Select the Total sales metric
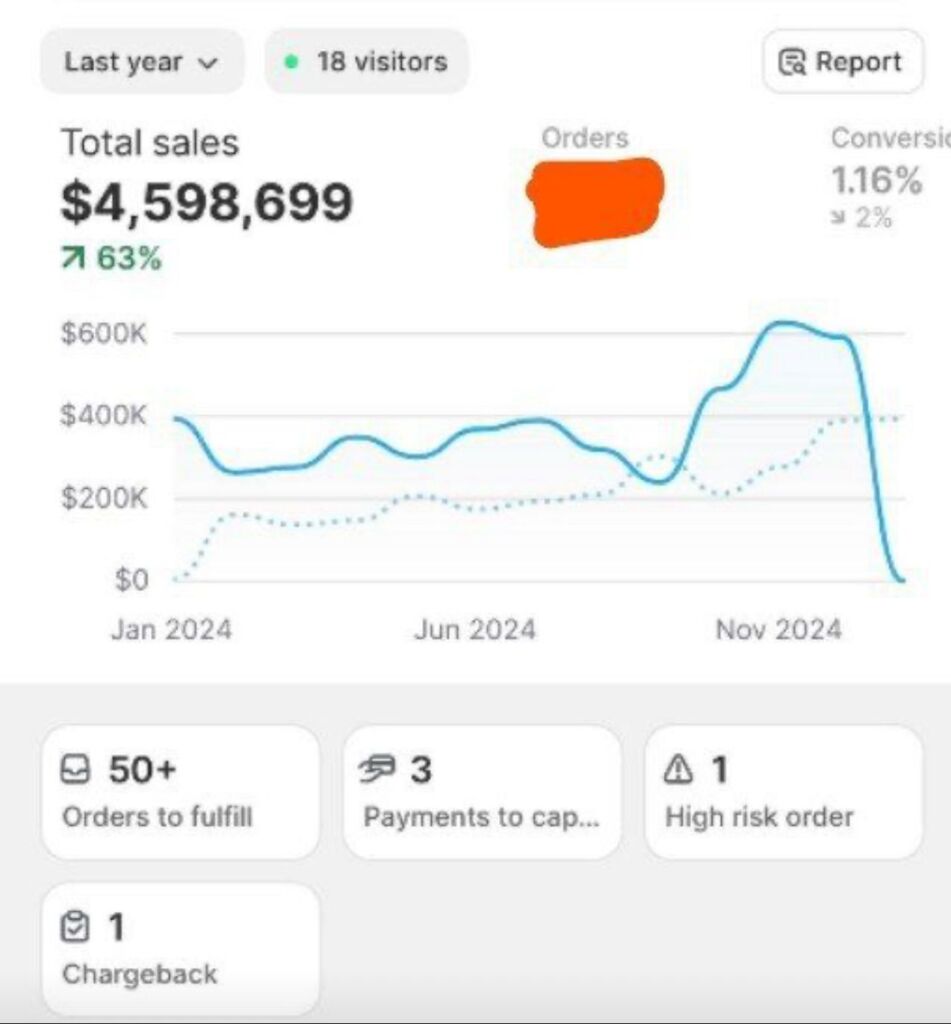 point(150,143)
